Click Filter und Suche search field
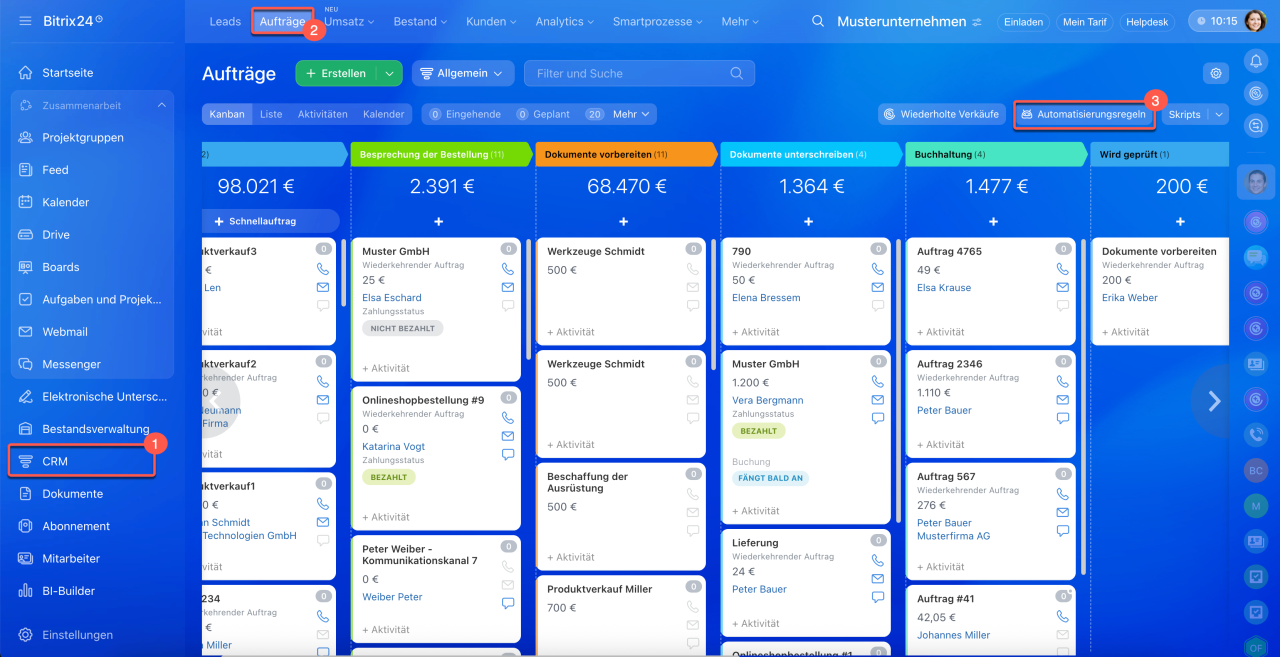 (x=639, y=73)
